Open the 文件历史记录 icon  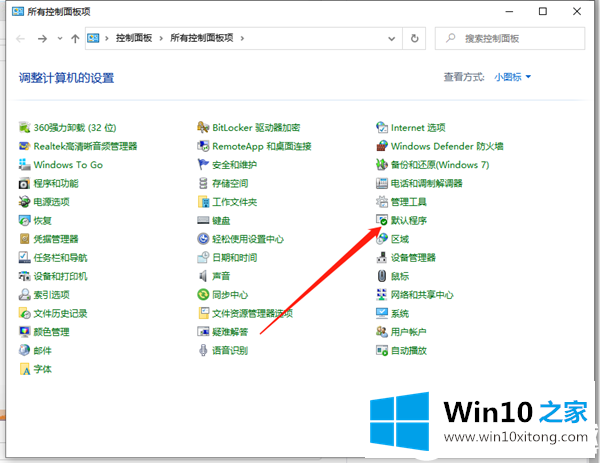(24, 313)
